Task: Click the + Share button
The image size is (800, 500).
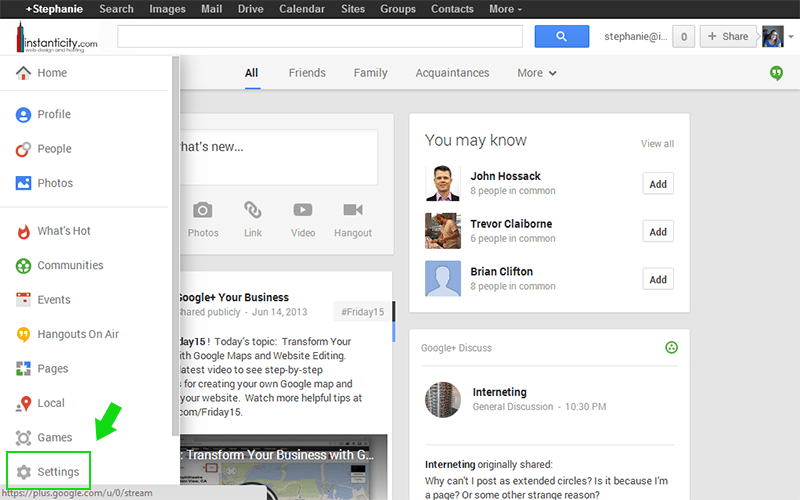Action: click(728, 36)
